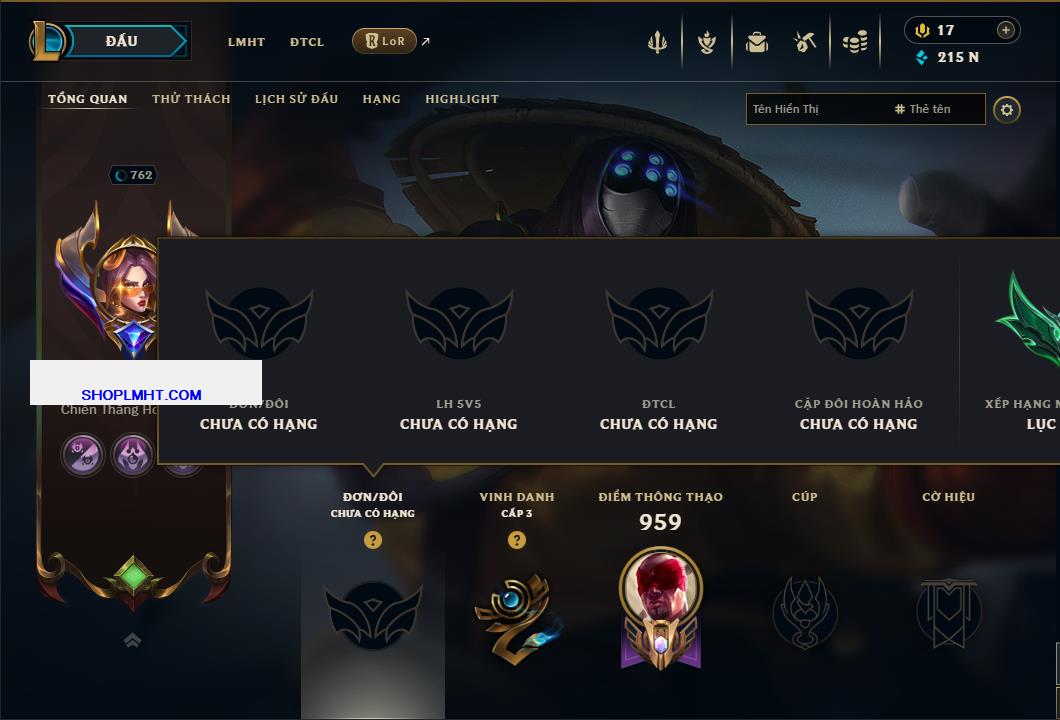Open the hextech crafting hammer icon

click(x=804, y=43)
